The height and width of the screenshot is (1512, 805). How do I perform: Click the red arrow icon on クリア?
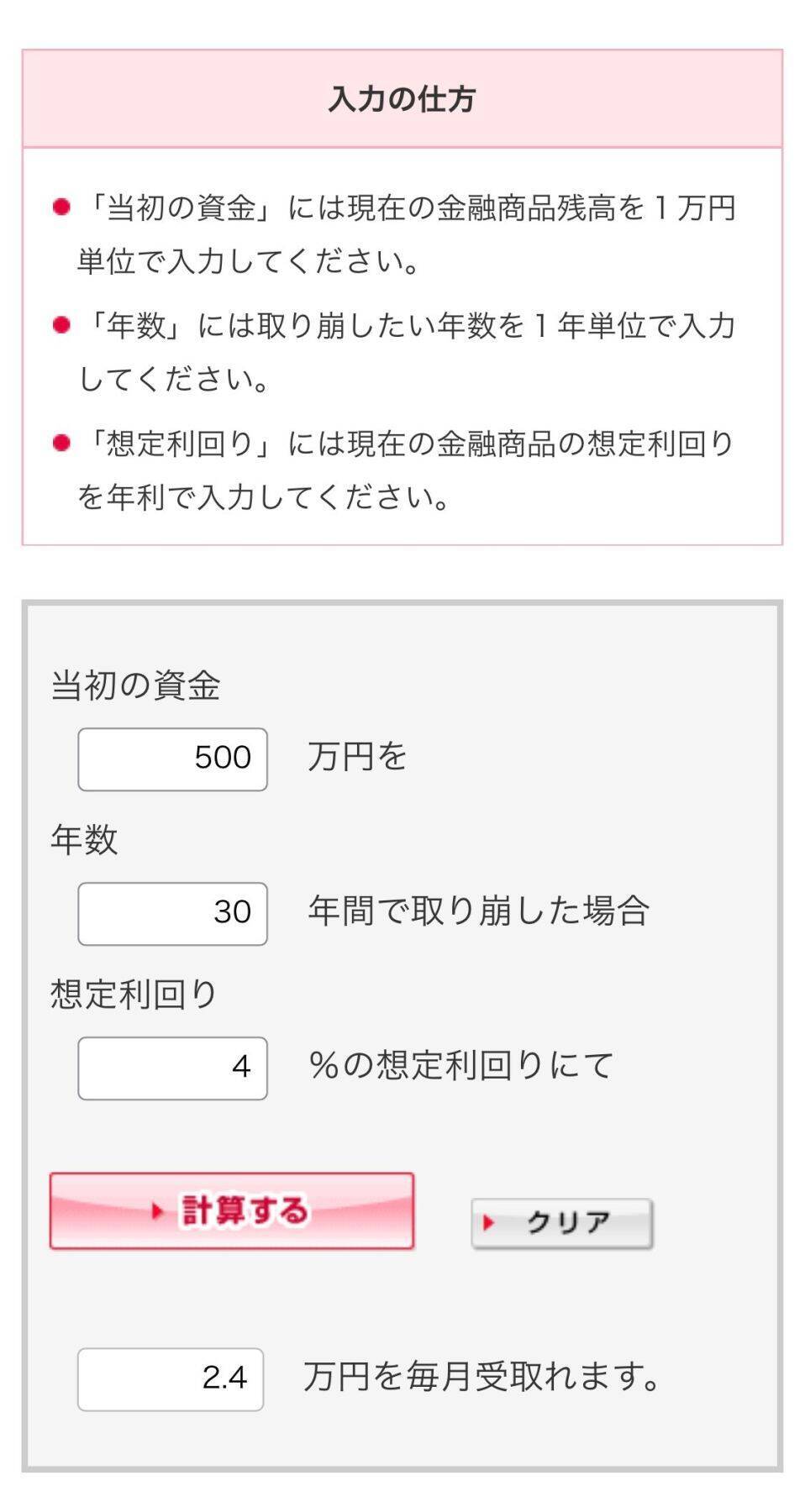point(488,1223)
